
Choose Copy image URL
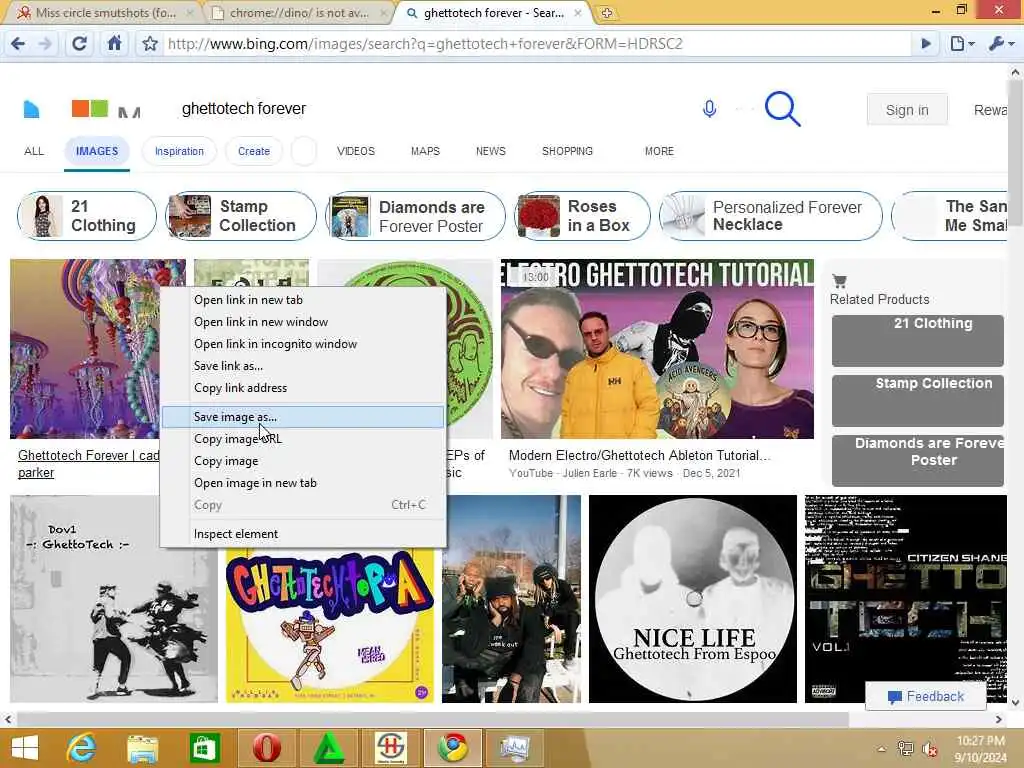304,439
